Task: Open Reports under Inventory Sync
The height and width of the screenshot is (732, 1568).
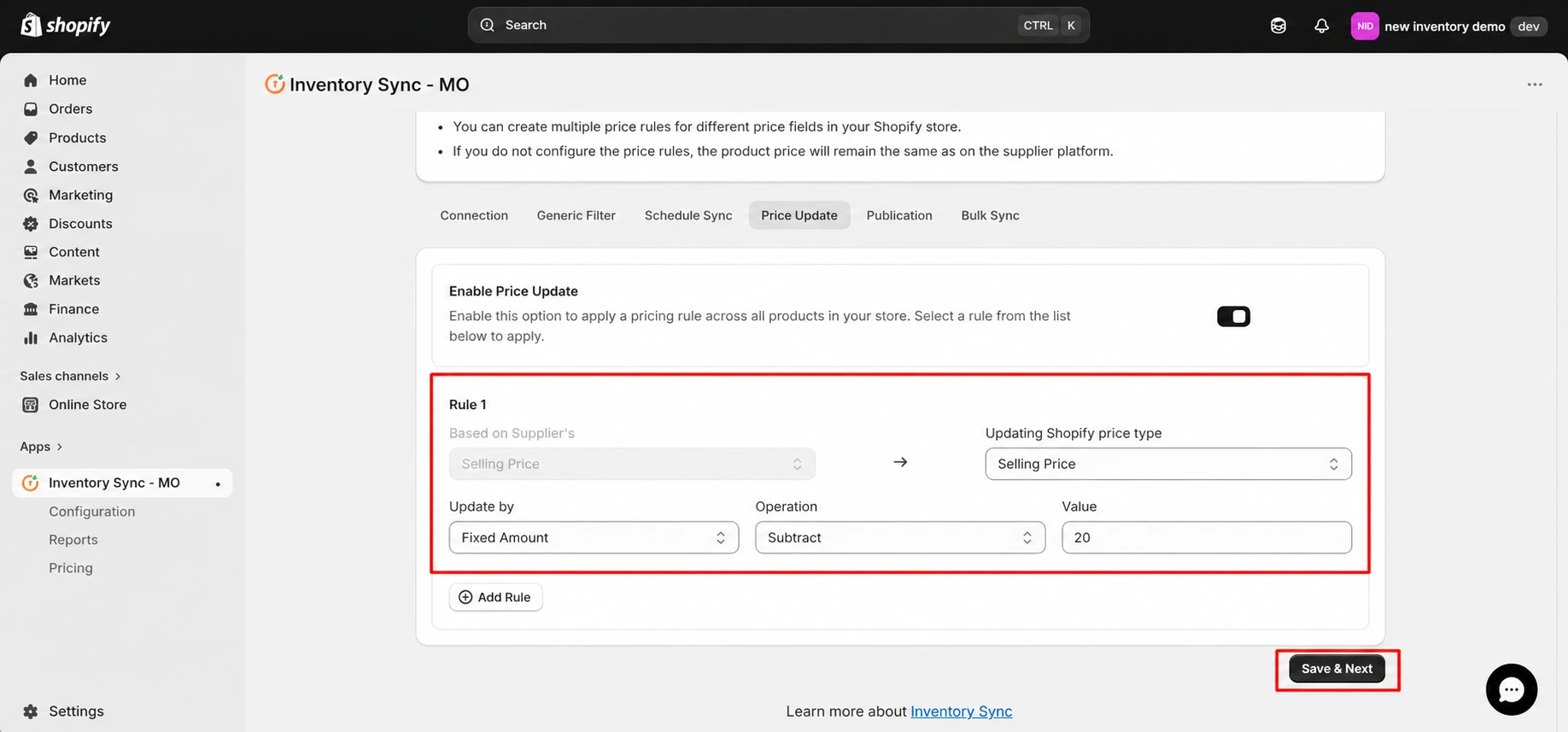Action: pos(73,540)
